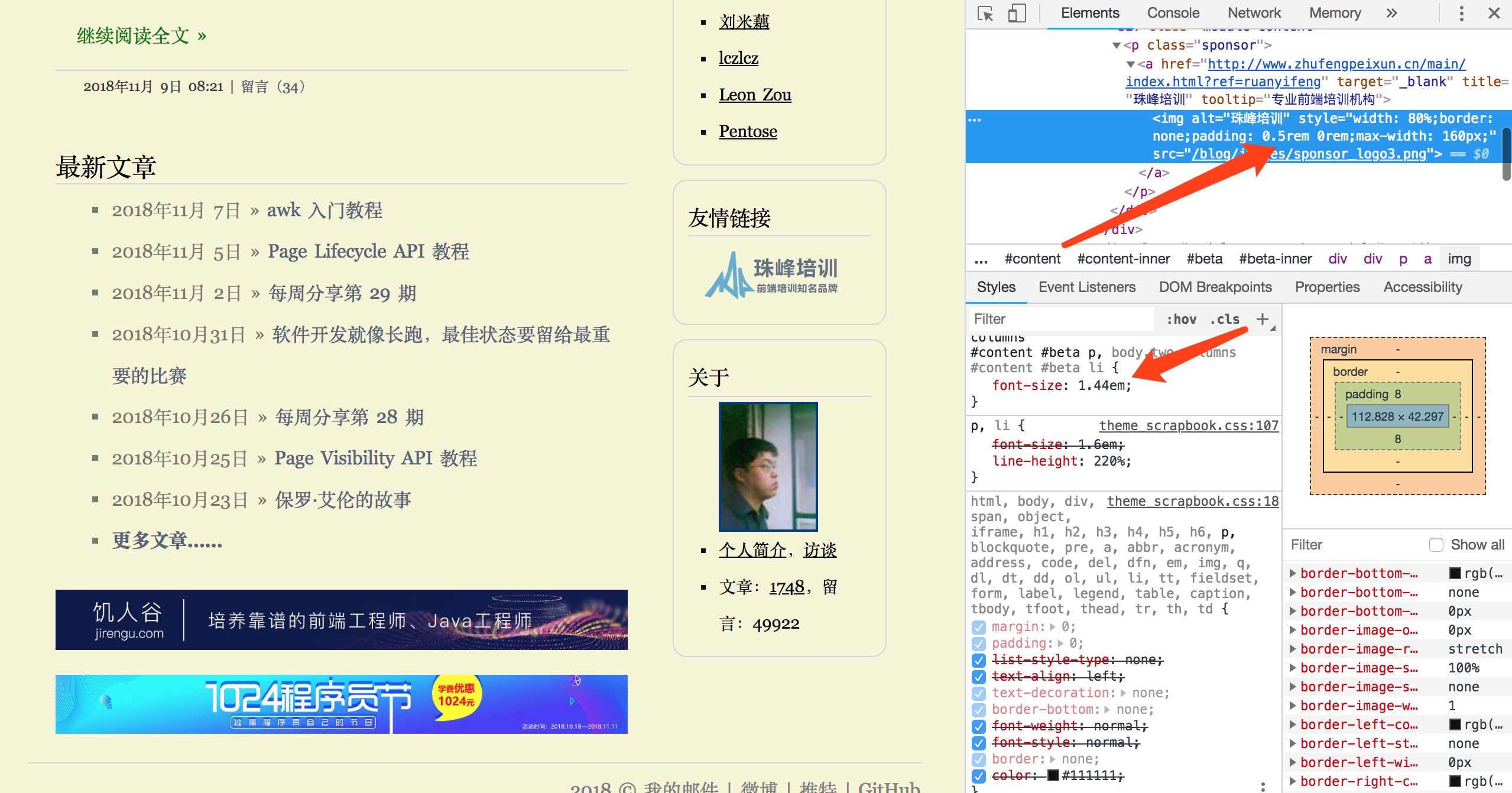Open DevTools three-dot customize menu
Image resolution: width=1512 pixels, height=793 pixels.
(1461, 13)
